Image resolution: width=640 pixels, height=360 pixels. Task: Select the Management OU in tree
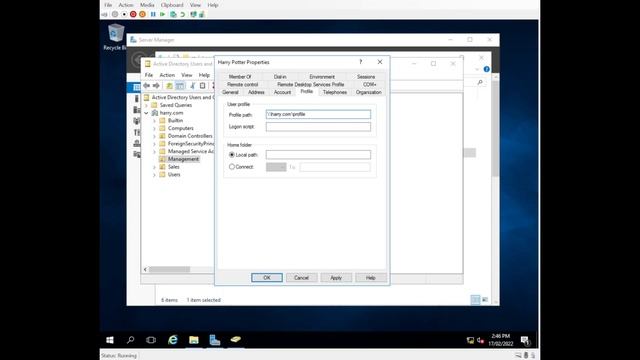tap(183, 159)
